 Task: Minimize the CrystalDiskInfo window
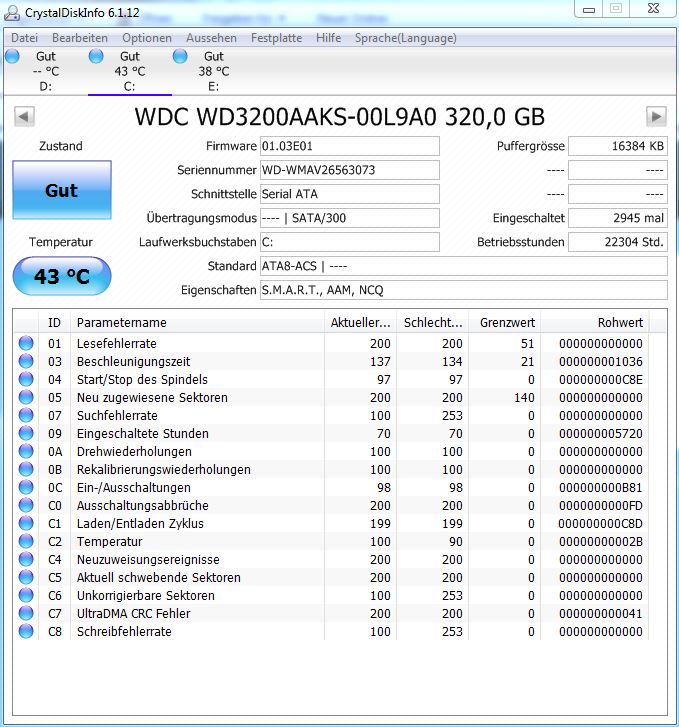(589, 9)
